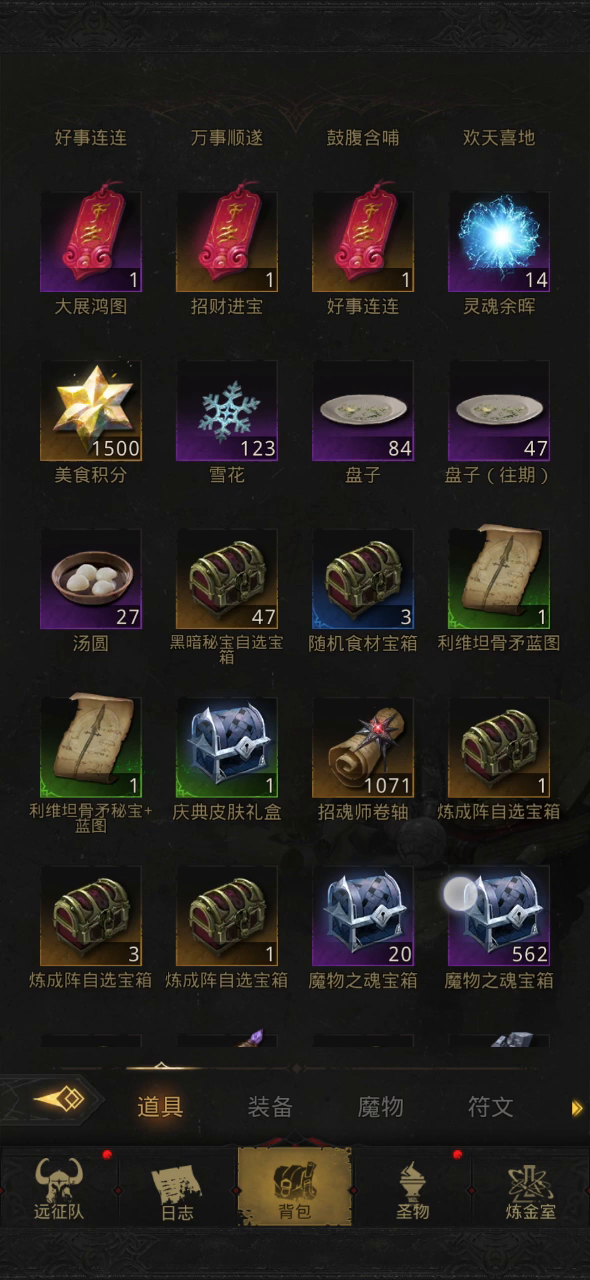This screenshot has height=1280, width=590.
Task: Choose the 汤圆 bowl item
Action: 91,579
